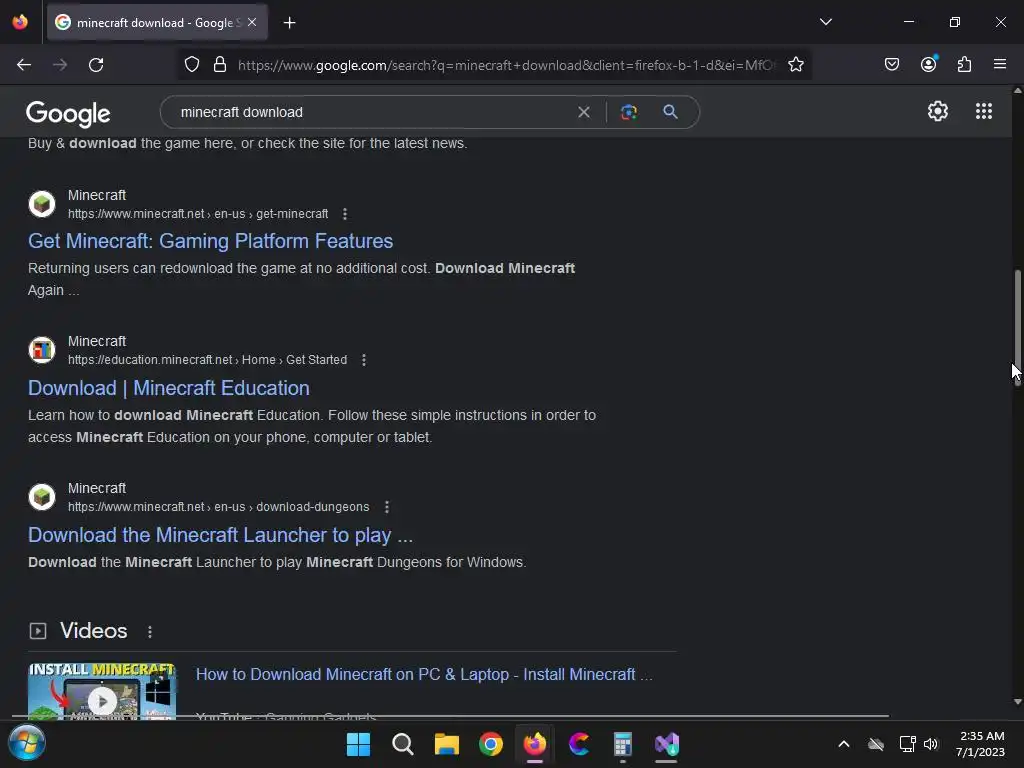This screenshot has width=1024, height=768.
Task: Open the taskbar clock and date
Action: point(980,744)
